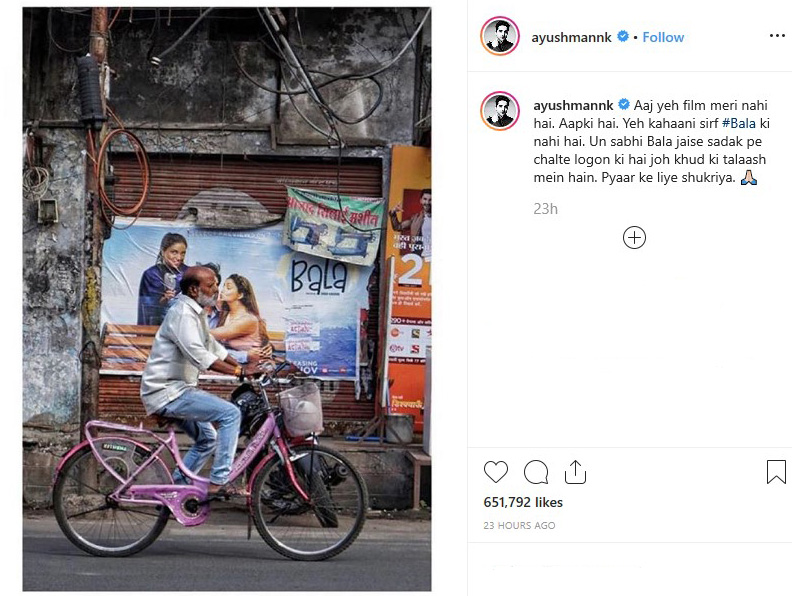Click the folded hands emoji in the caption
This screenshot has width=792, height=596.
[749, 178]
